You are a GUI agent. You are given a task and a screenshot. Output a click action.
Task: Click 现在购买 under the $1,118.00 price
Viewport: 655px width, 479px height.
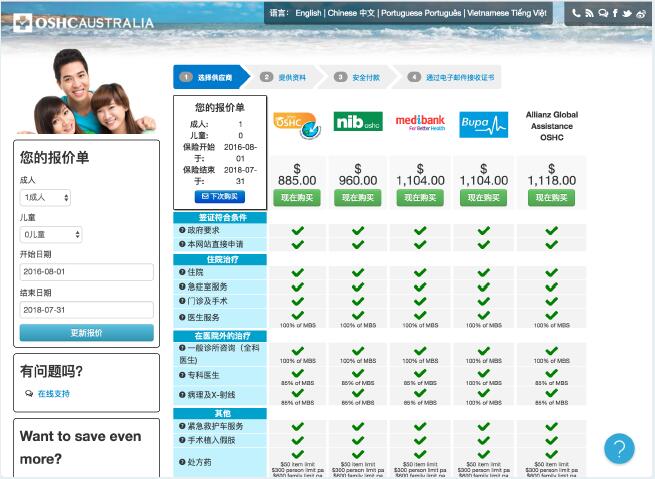pos(551,198)
